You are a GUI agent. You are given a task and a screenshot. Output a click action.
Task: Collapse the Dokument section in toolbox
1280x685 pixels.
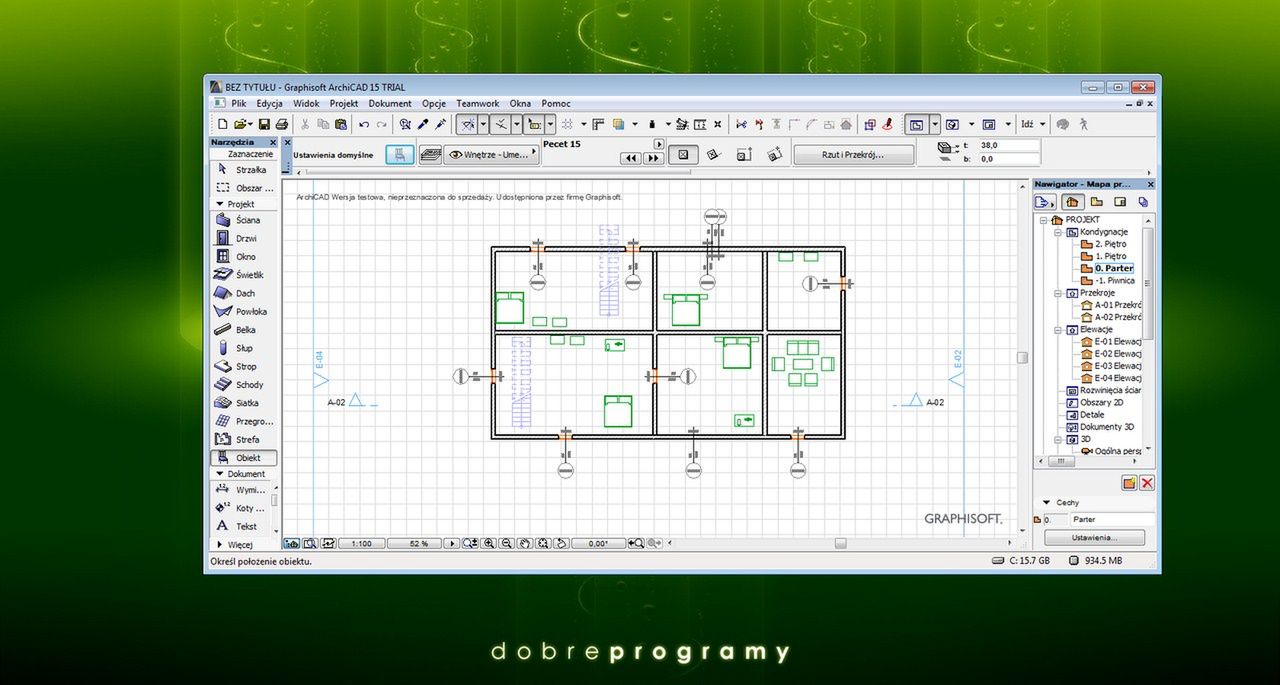pos(219,474)
